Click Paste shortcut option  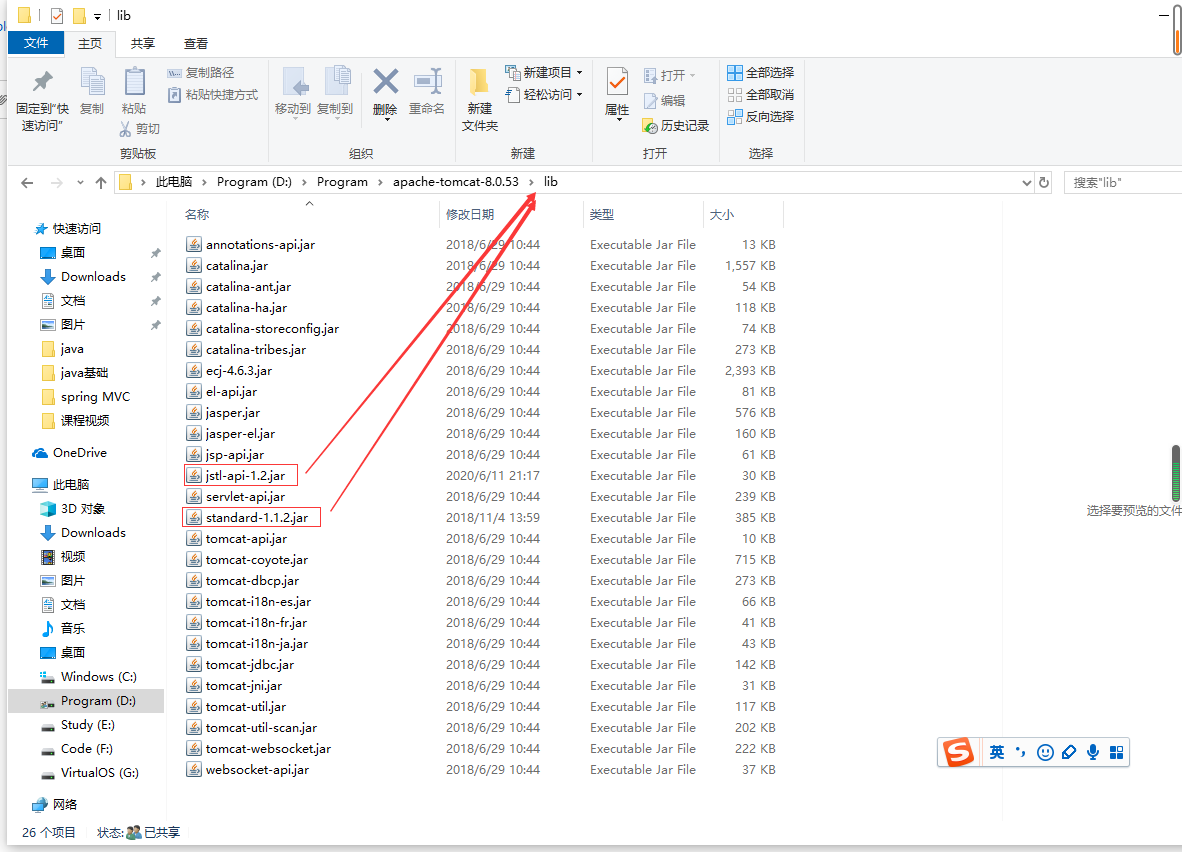pyautogui.click(x=213, y=94)
